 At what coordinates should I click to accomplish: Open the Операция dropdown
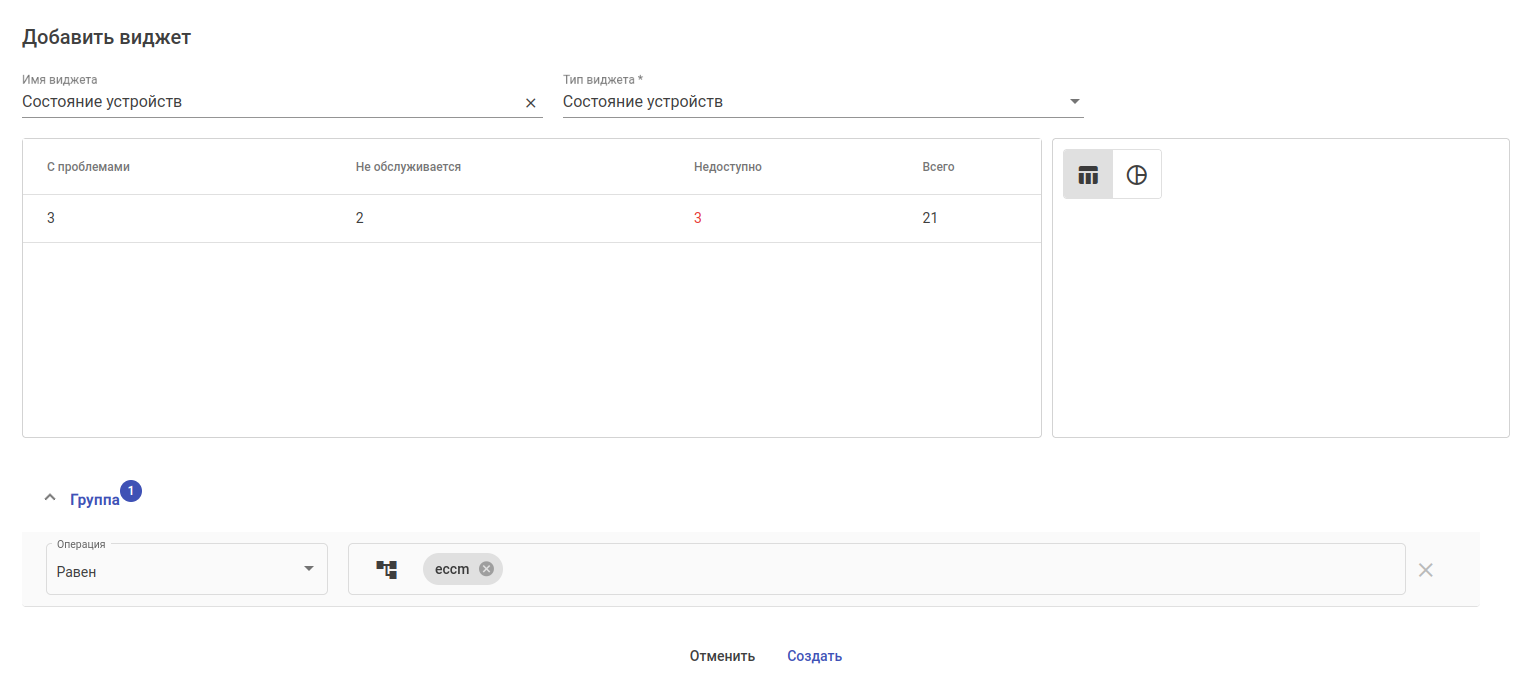pyautogui.click(x=308, y=569)
